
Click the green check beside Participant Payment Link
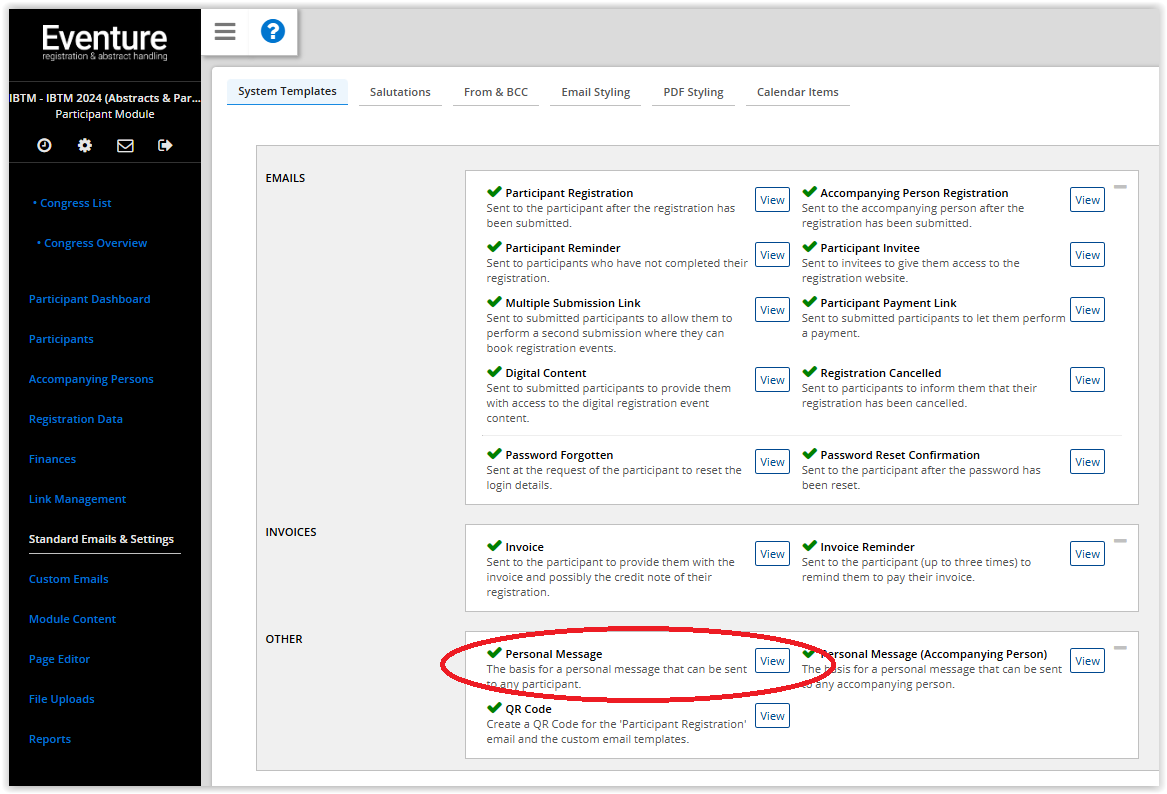click(x=810, y=302)
